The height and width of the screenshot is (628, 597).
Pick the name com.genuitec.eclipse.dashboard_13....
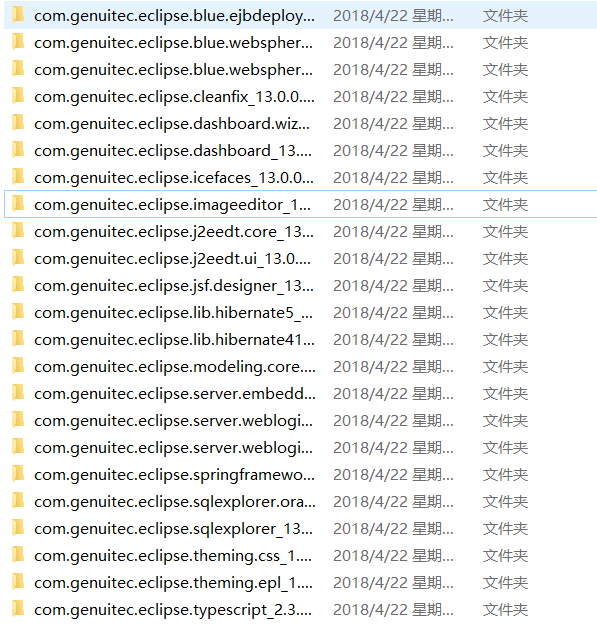[x=173, y=151]
